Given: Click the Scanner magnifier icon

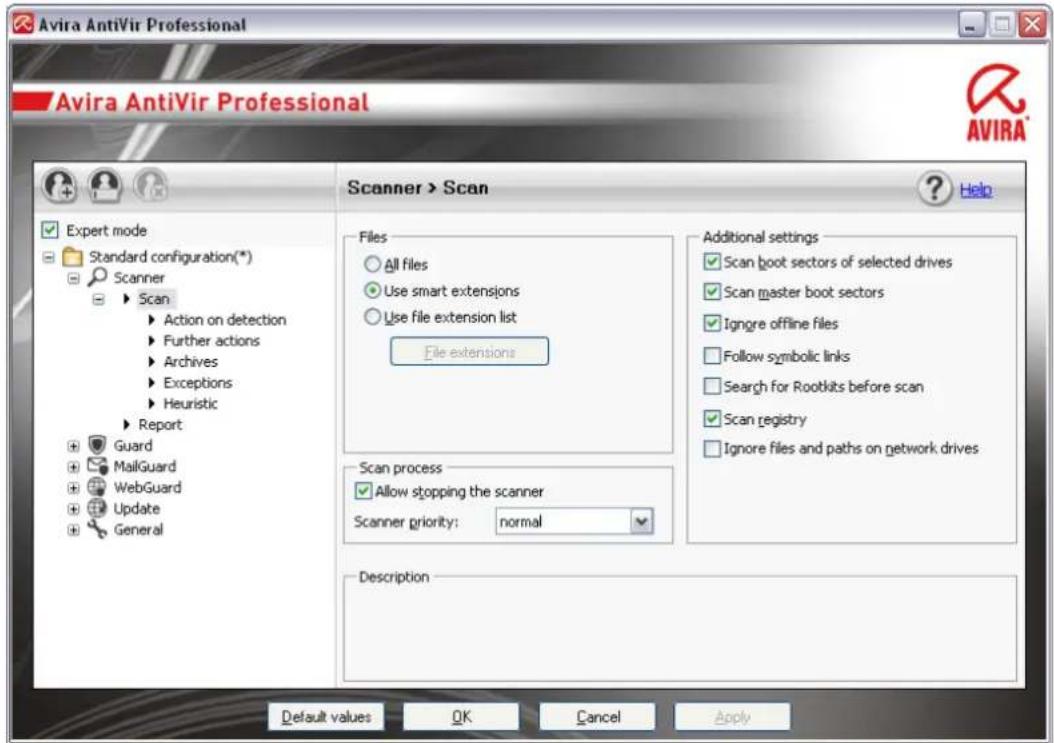Looking at the screenshot, I should [x=97, y=276].
